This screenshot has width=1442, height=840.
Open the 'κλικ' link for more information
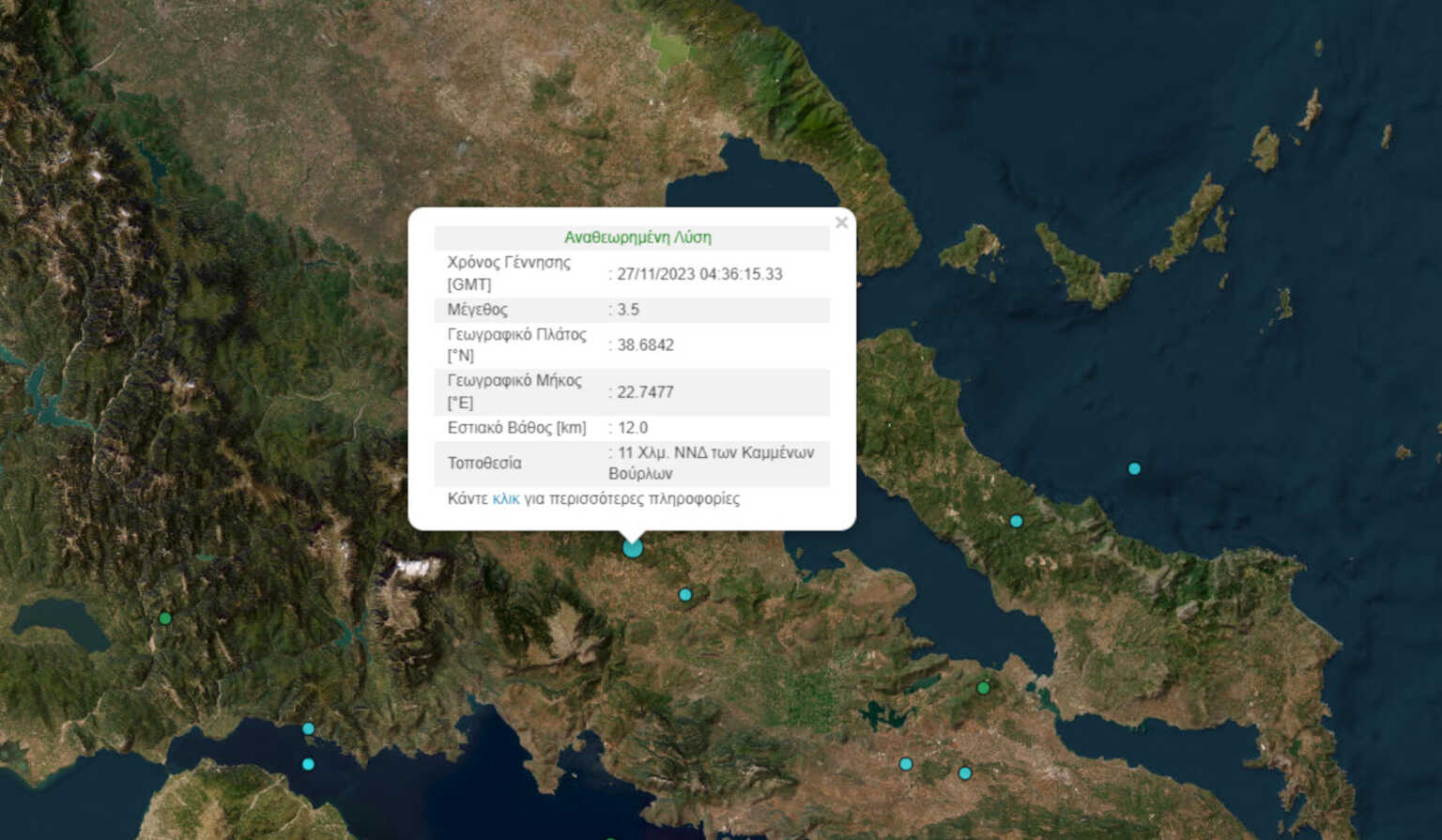[x=505, y=498]
